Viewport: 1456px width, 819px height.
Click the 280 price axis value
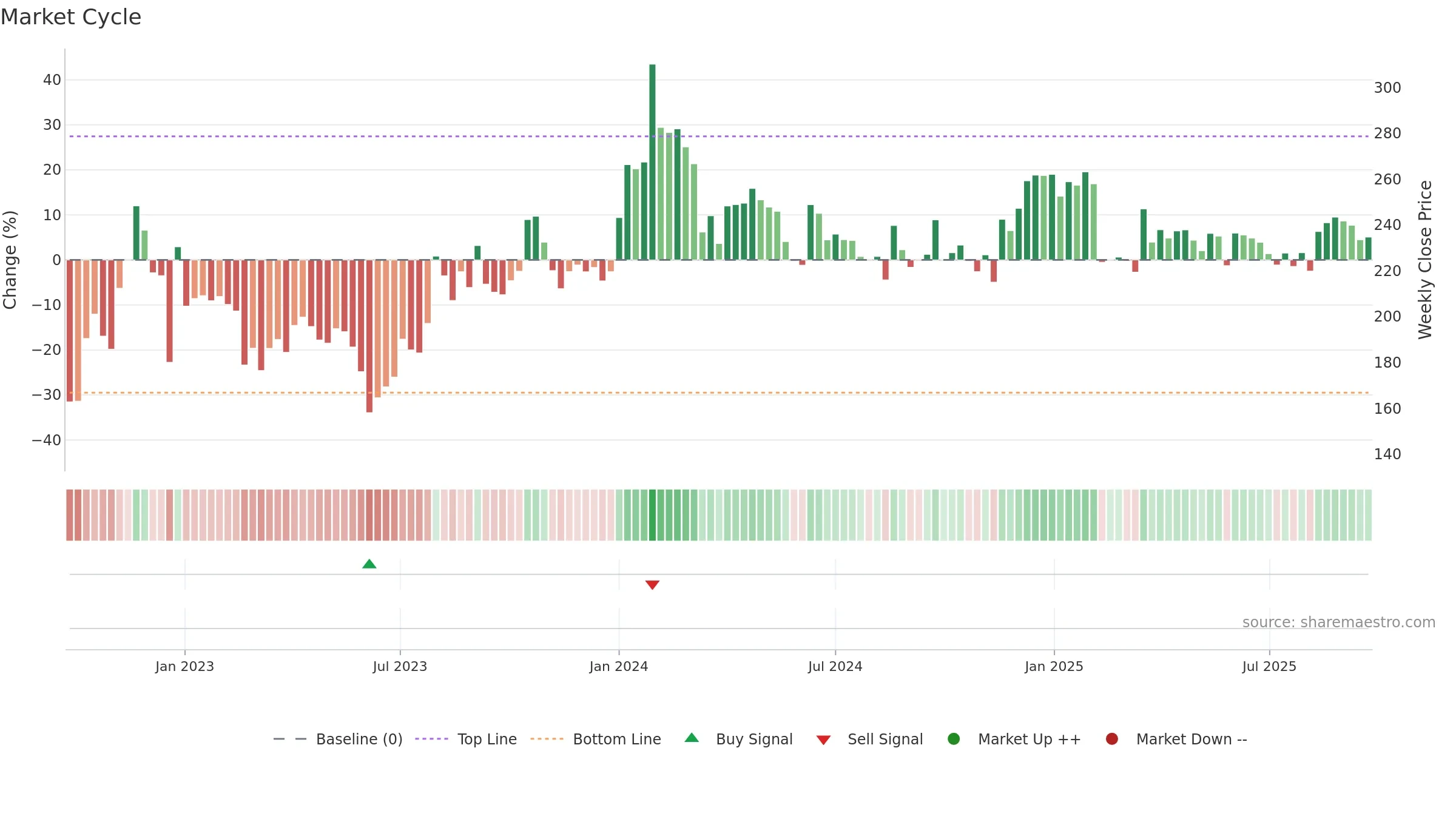click(1387, 133)
